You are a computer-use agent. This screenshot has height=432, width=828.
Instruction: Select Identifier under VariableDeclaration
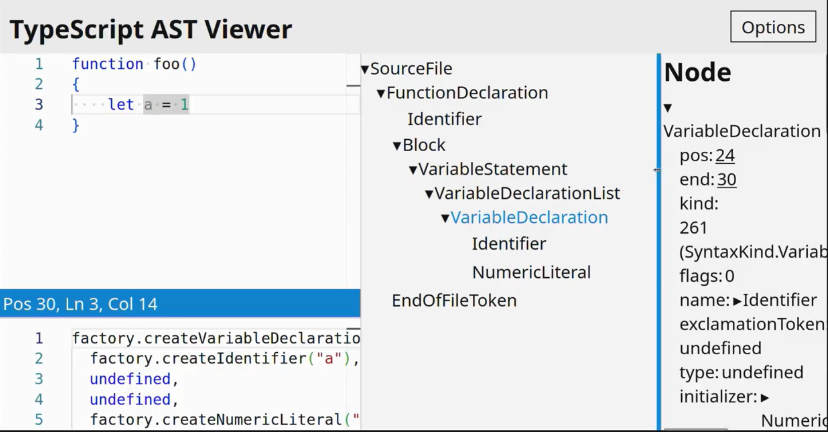tap(509, 244)
